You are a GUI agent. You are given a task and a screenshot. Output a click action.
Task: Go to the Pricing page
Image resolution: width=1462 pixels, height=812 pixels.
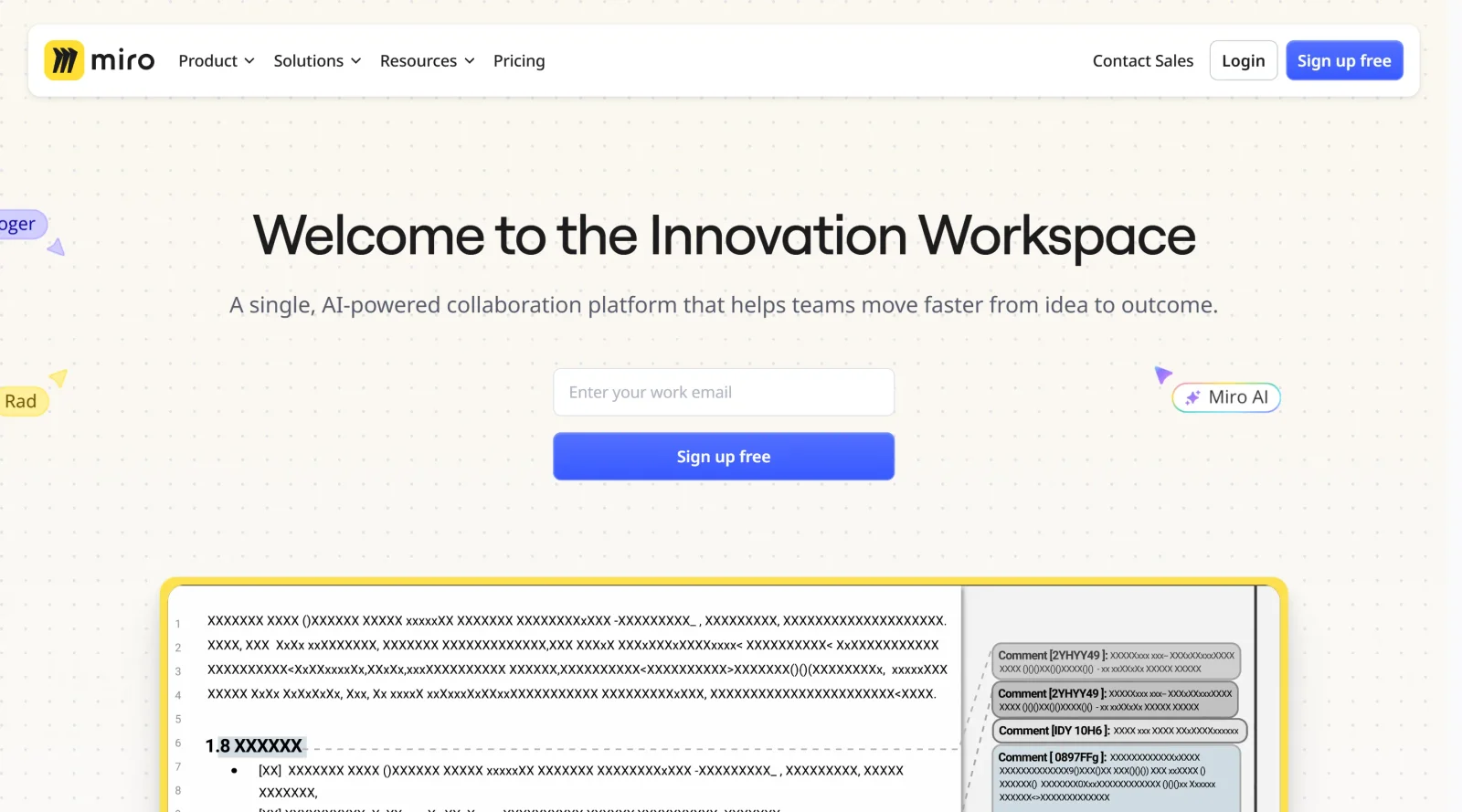tap(519, 60)
